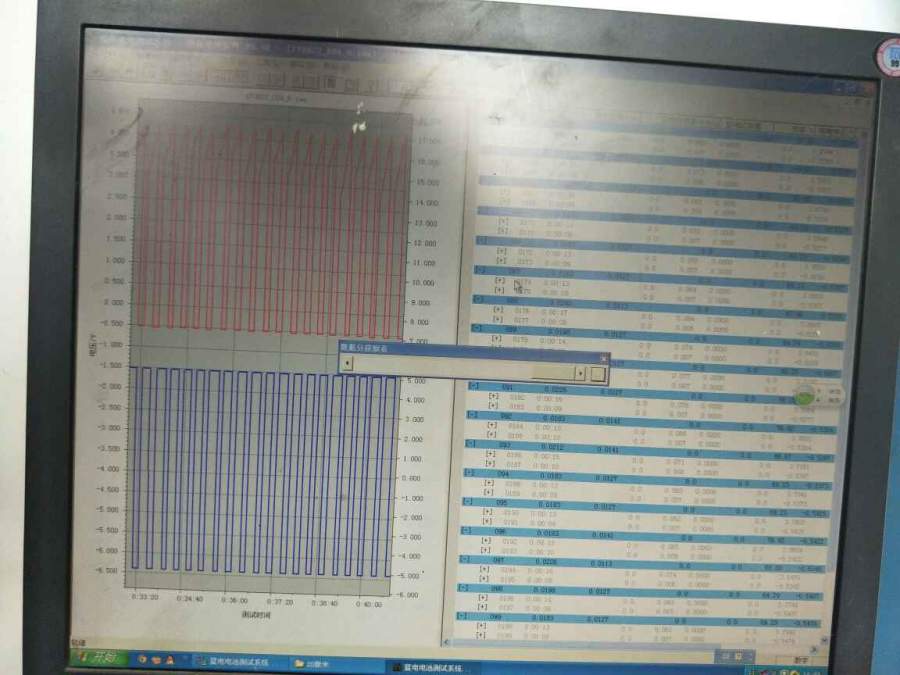Select 0.0127 value in cycle 099 row

598,620
